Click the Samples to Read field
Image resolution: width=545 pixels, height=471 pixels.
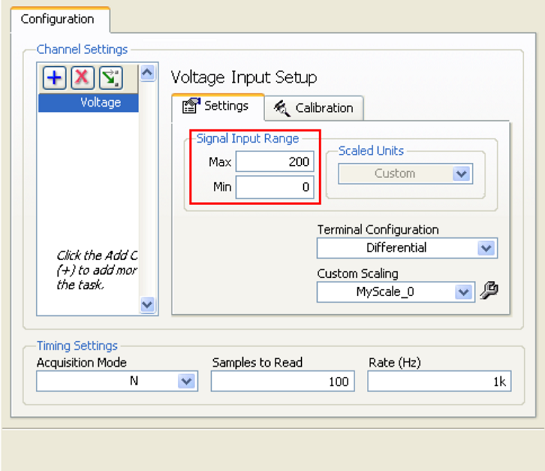[283, 381]
